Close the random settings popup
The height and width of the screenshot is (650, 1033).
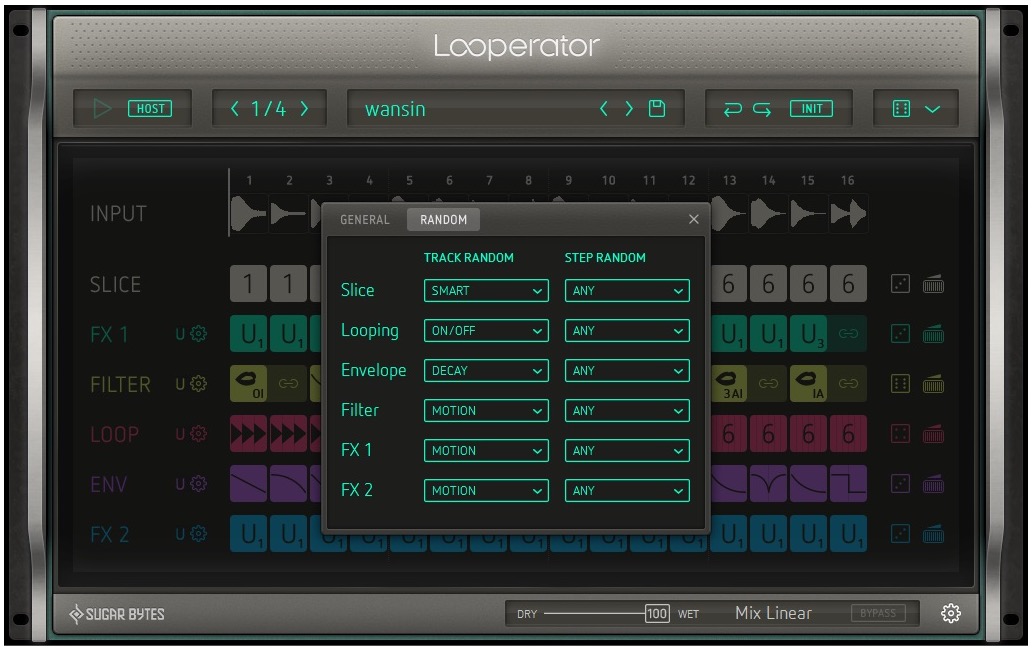click(x=694, y=219)
